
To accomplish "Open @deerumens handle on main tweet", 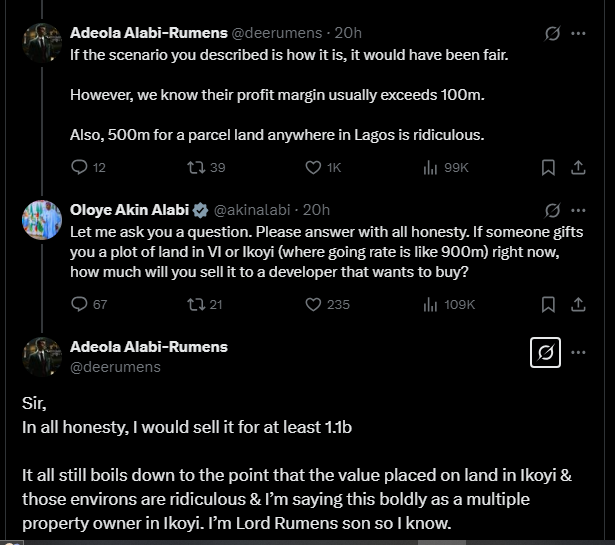I will click(x=116, y=367).
